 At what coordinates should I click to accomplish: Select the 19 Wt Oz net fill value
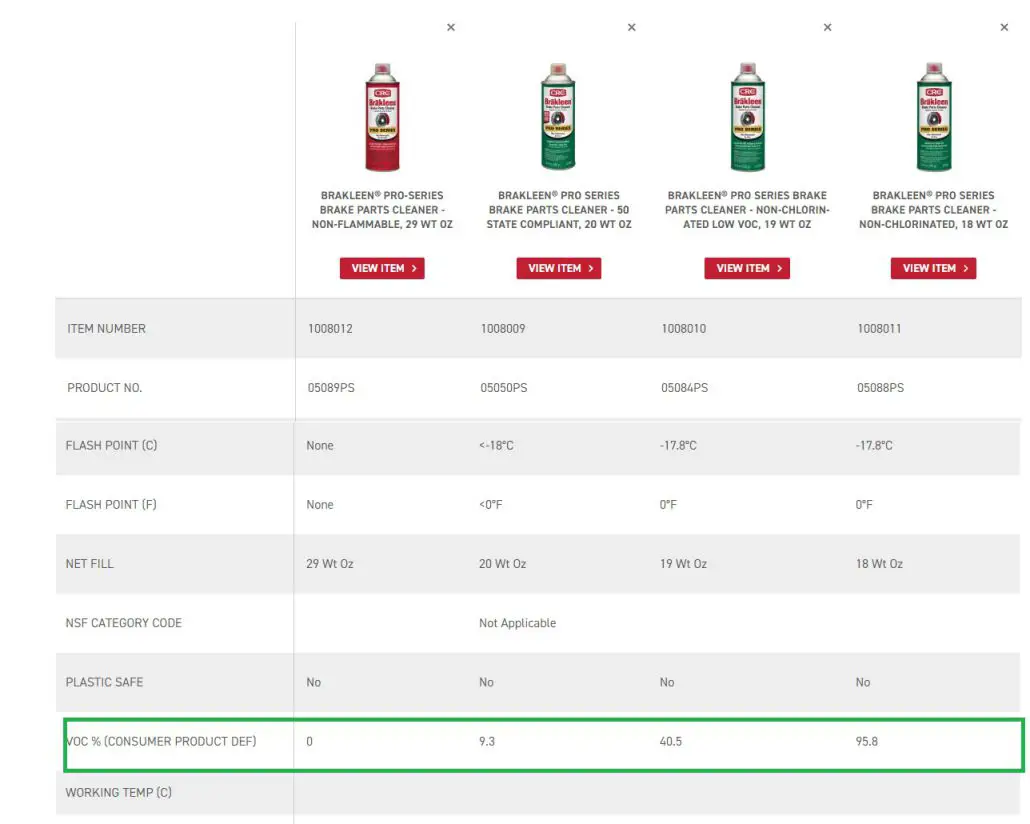(683, 564)
